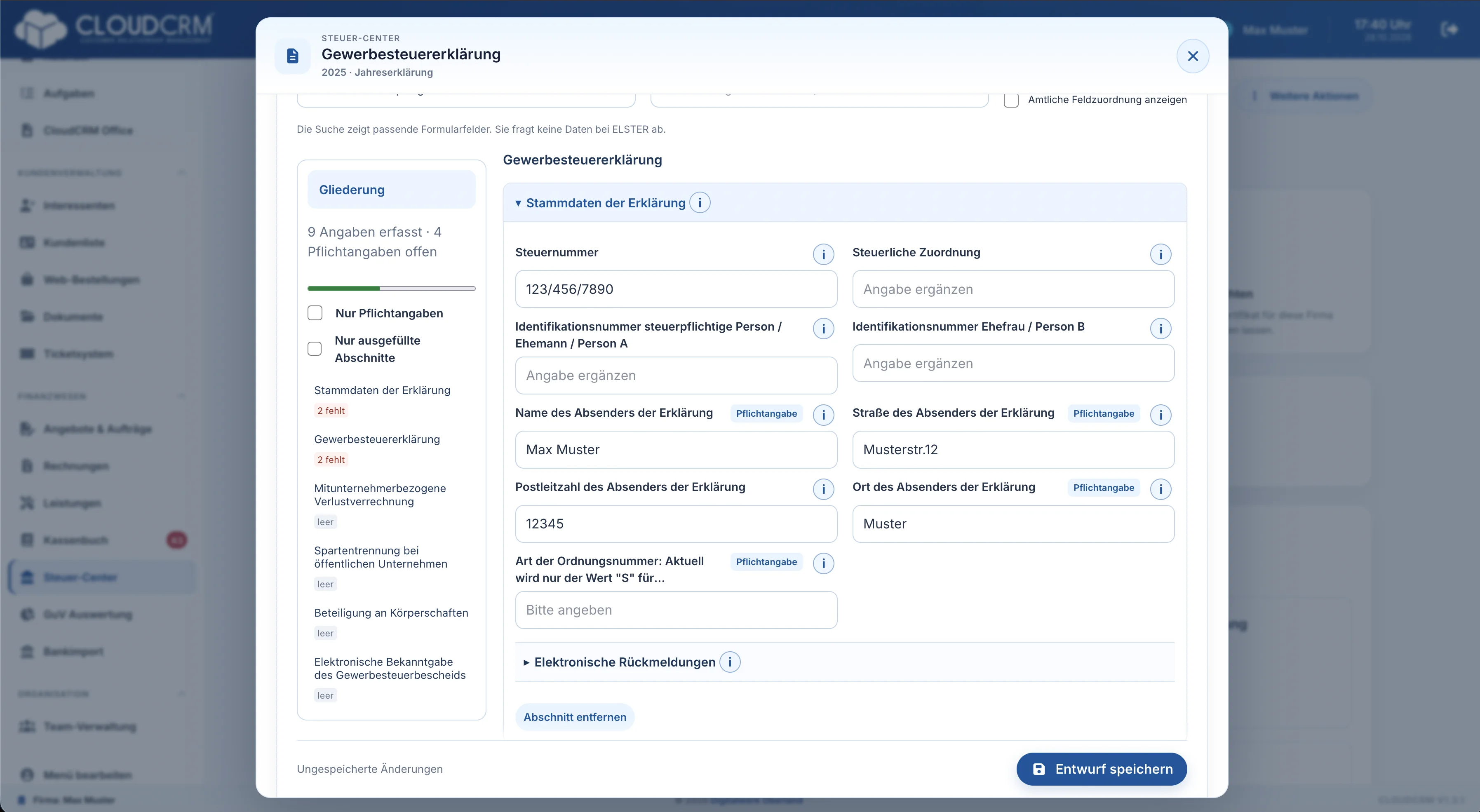Click Art der Ordnungsnummer input field
Viewport: 1480px width, 812px height.
point(676,610)
